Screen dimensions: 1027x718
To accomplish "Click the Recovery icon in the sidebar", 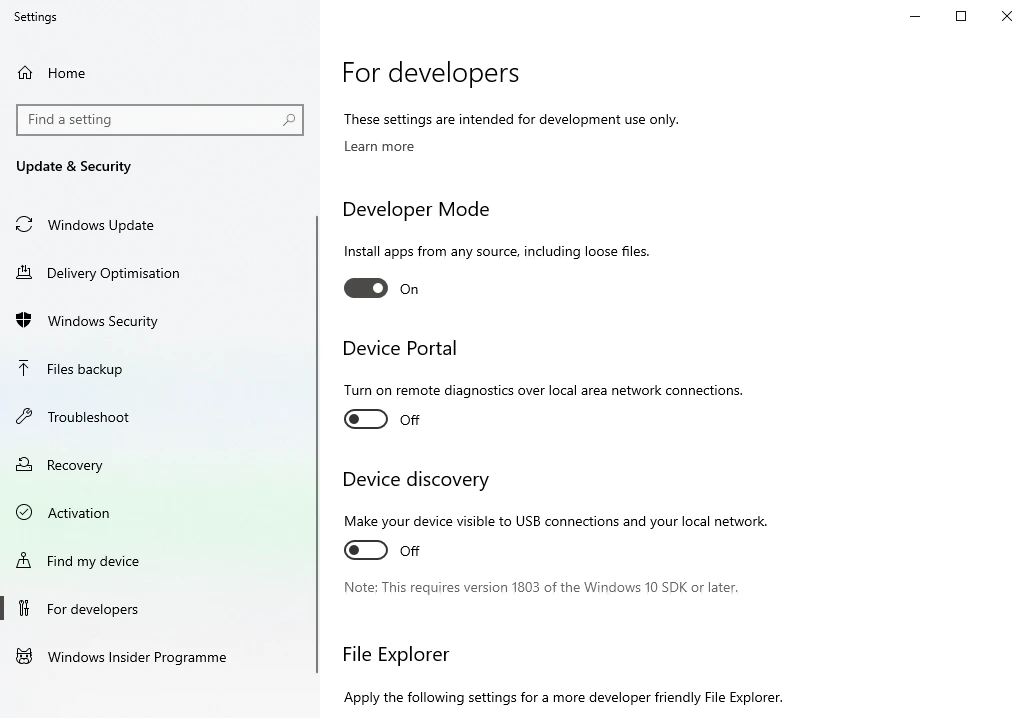I will point(24,464).
